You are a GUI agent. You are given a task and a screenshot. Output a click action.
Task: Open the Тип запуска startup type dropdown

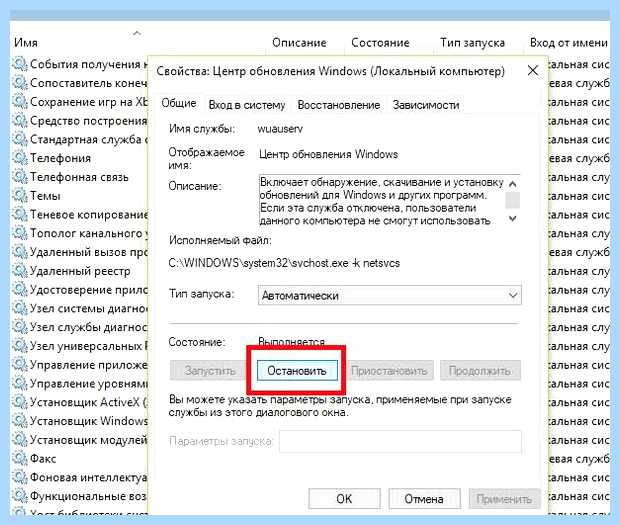point(389,295)
